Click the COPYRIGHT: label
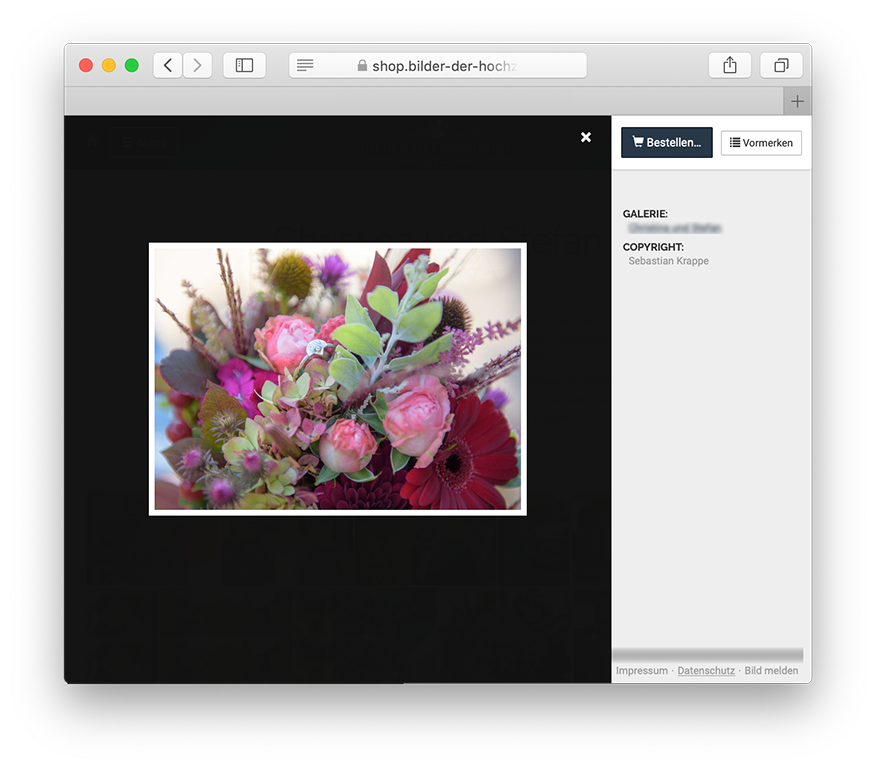Viewport: 876px width, 768px height. [653, 247]
